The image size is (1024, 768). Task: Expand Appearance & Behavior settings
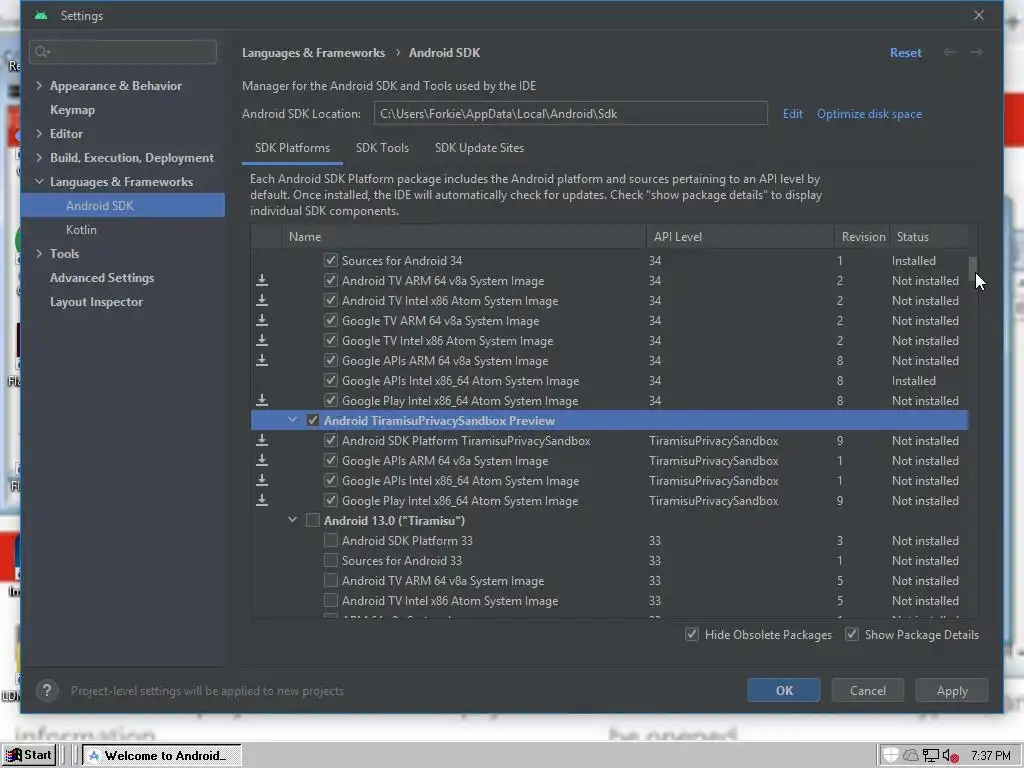39,86
